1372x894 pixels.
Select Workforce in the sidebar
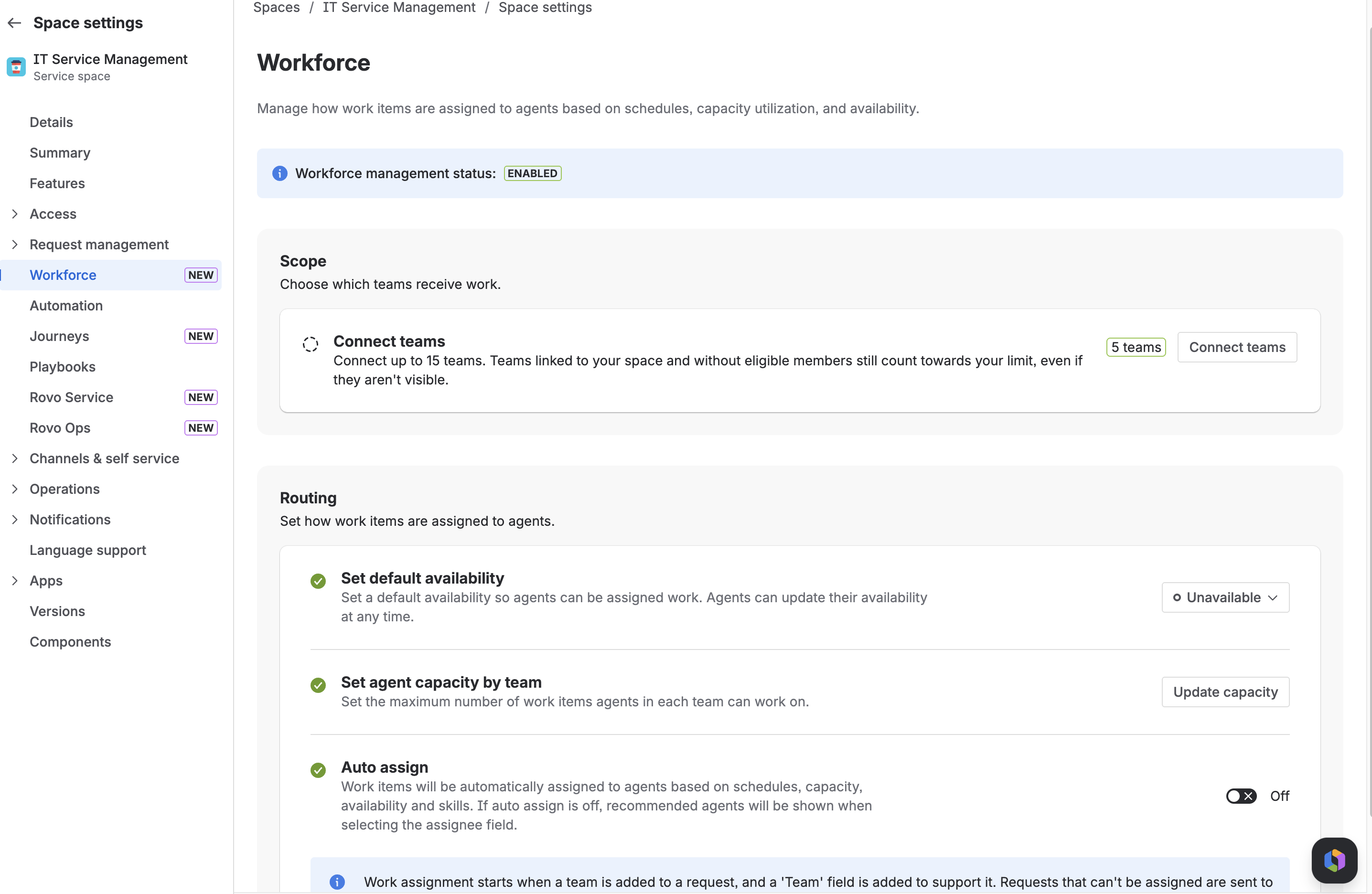(x=111, y=275)
